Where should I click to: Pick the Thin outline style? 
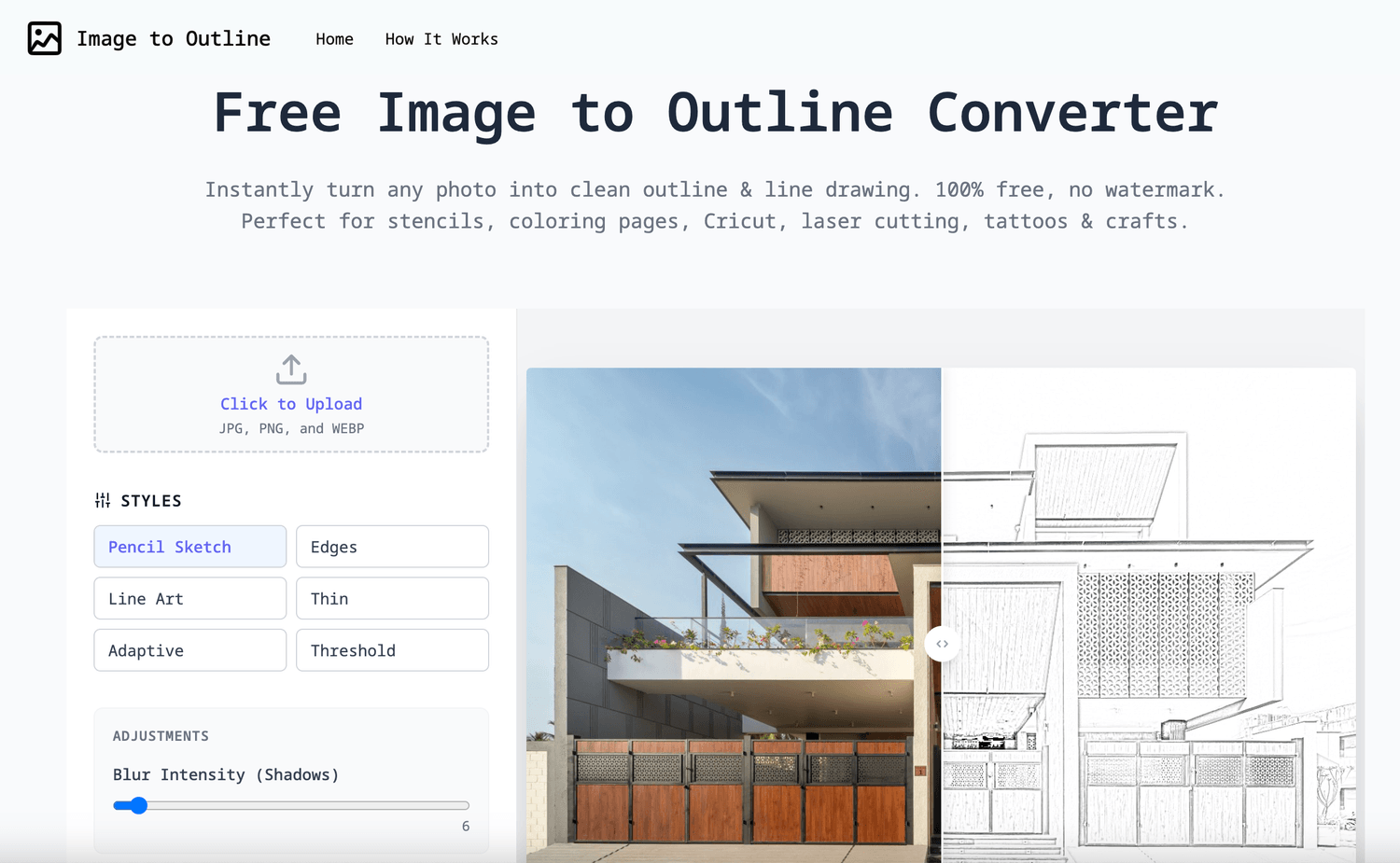point(392,599)
